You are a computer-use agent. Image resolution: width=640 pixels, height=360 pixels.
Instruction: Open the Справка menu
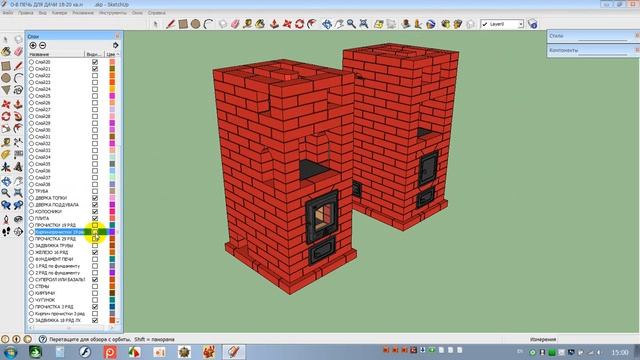pos(157,13)
